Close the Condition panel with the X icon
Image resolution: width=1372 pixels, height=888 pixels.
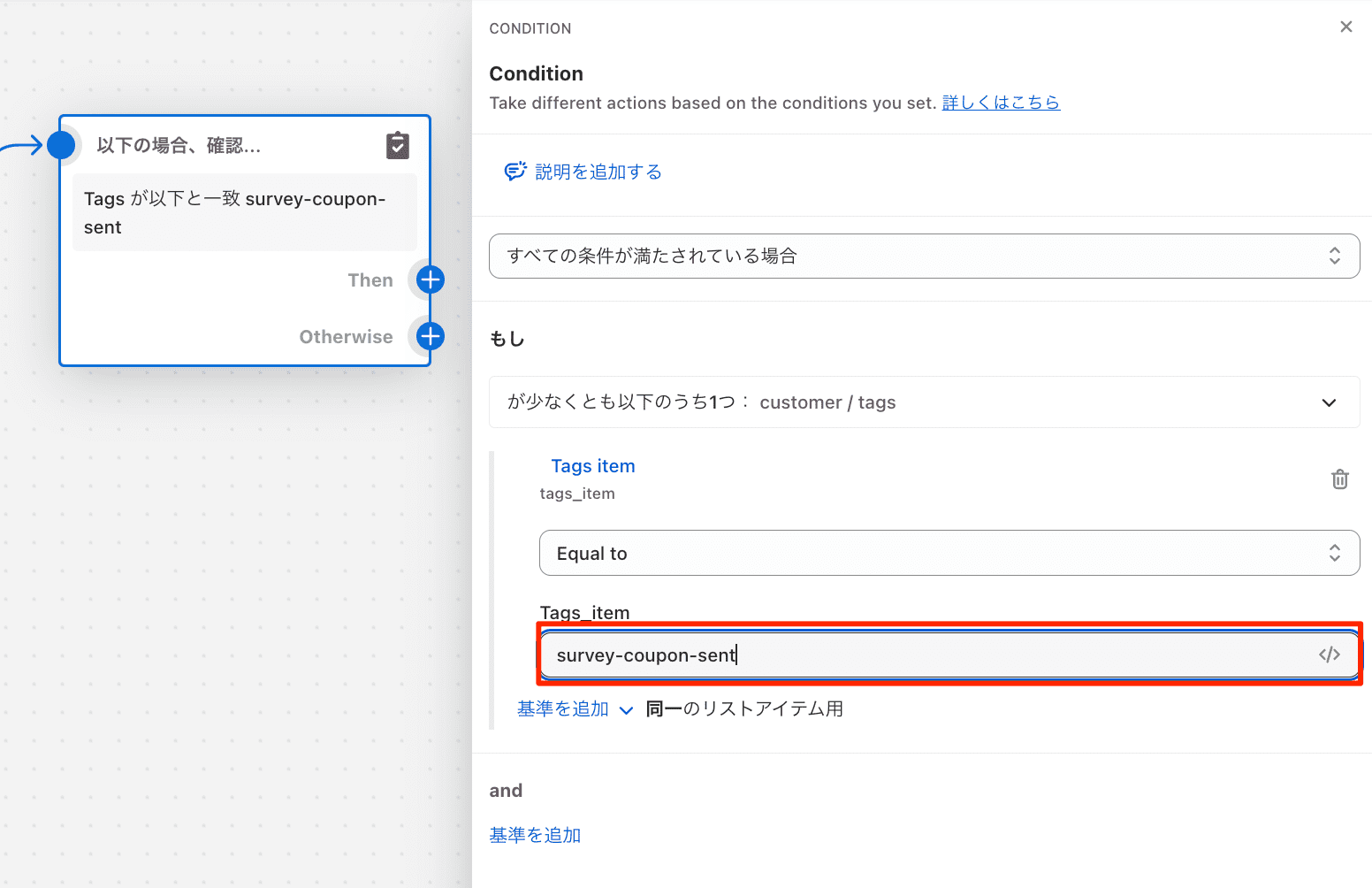click(1345, 27)
